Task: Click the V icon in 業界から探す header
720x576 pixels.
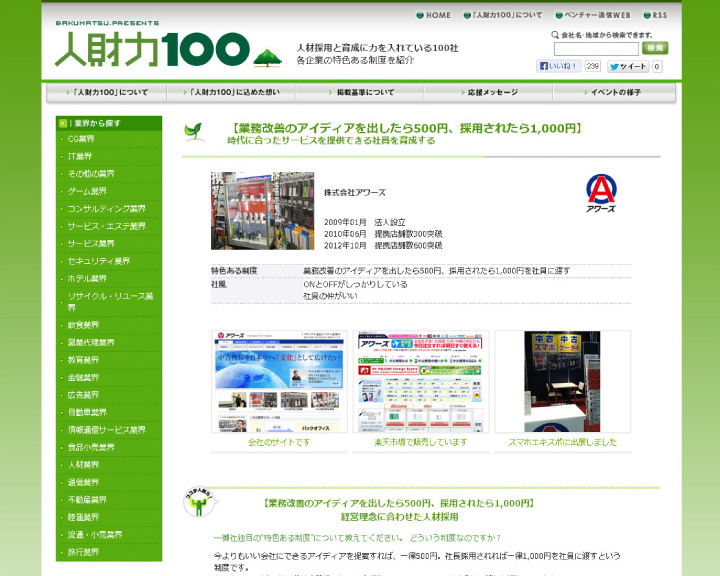Action: [63, 123]
